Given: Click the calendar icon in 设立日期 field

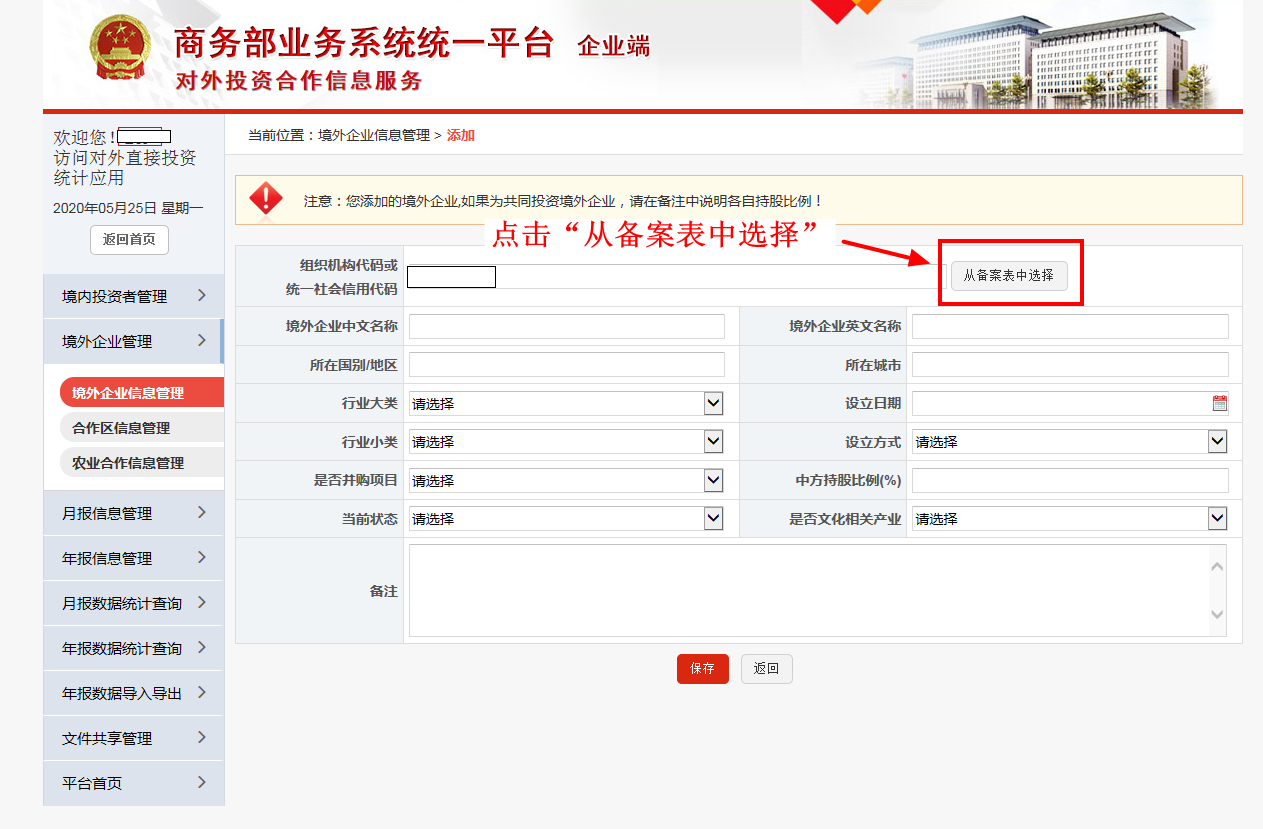Looking at the screenshot, I should pos(1219,403).
